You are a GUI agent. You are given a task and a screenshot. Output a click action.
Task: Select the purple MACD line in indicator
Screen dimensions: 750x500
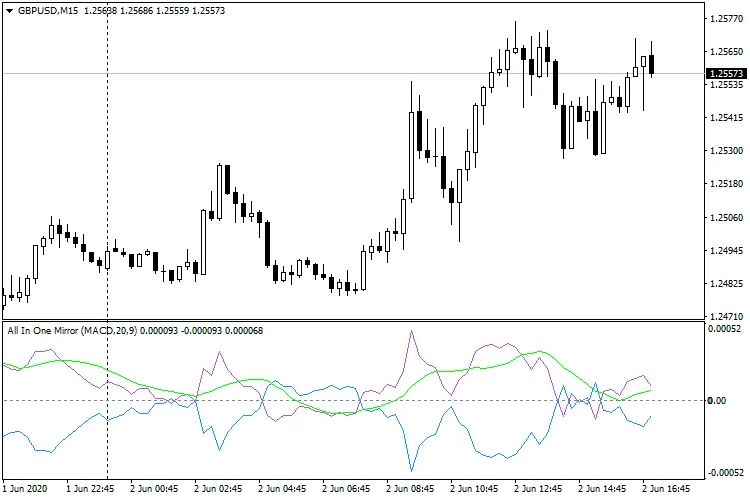coord(411,331)
